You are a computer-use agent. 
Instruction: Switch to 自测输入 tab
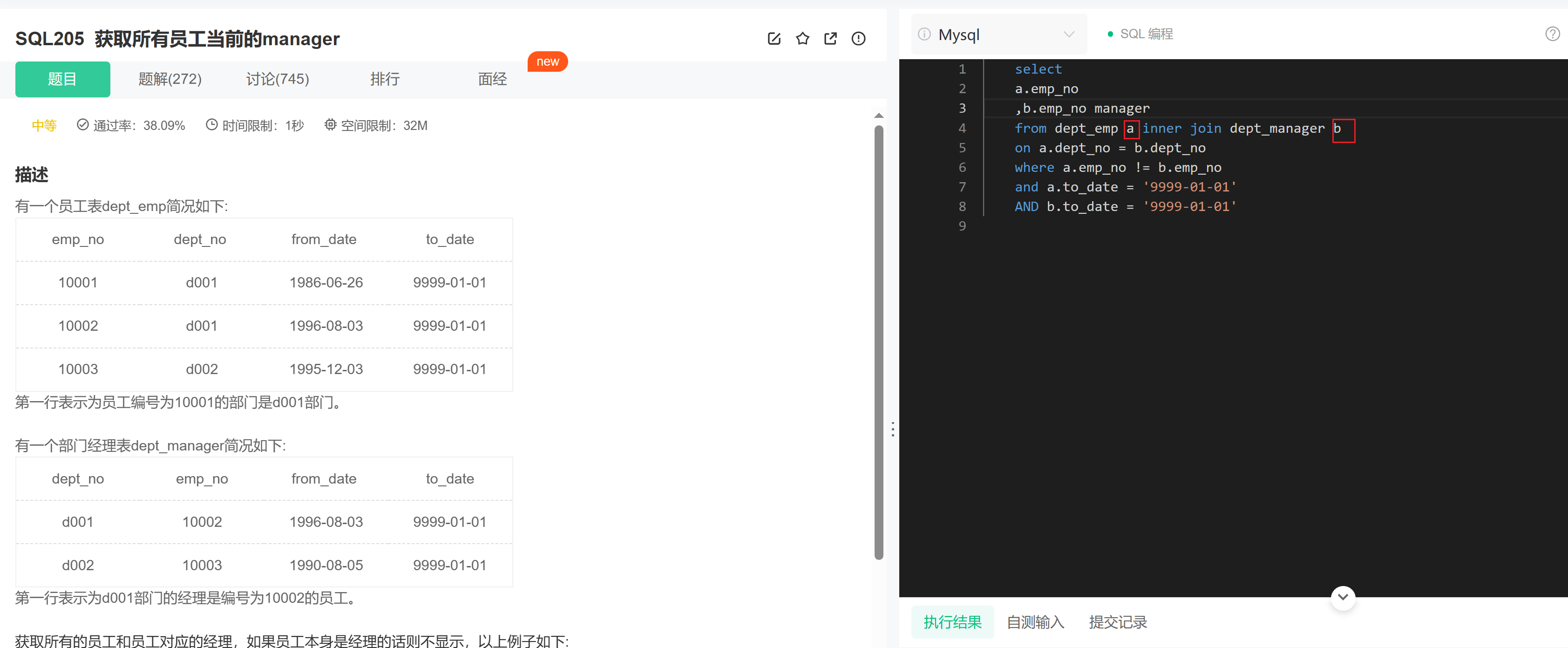click(1035, 622)
